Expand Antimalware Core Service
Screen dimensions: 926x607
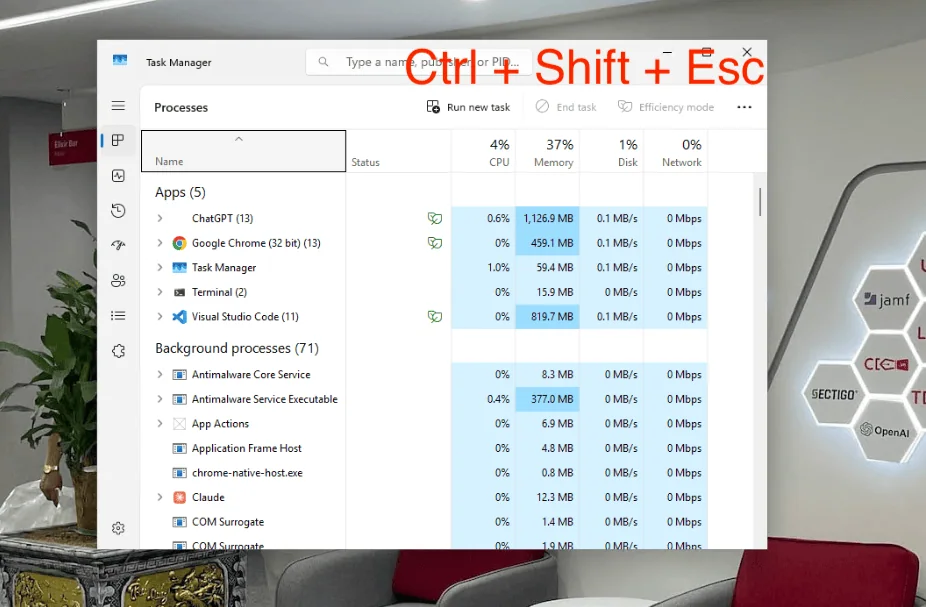[159, 374]
